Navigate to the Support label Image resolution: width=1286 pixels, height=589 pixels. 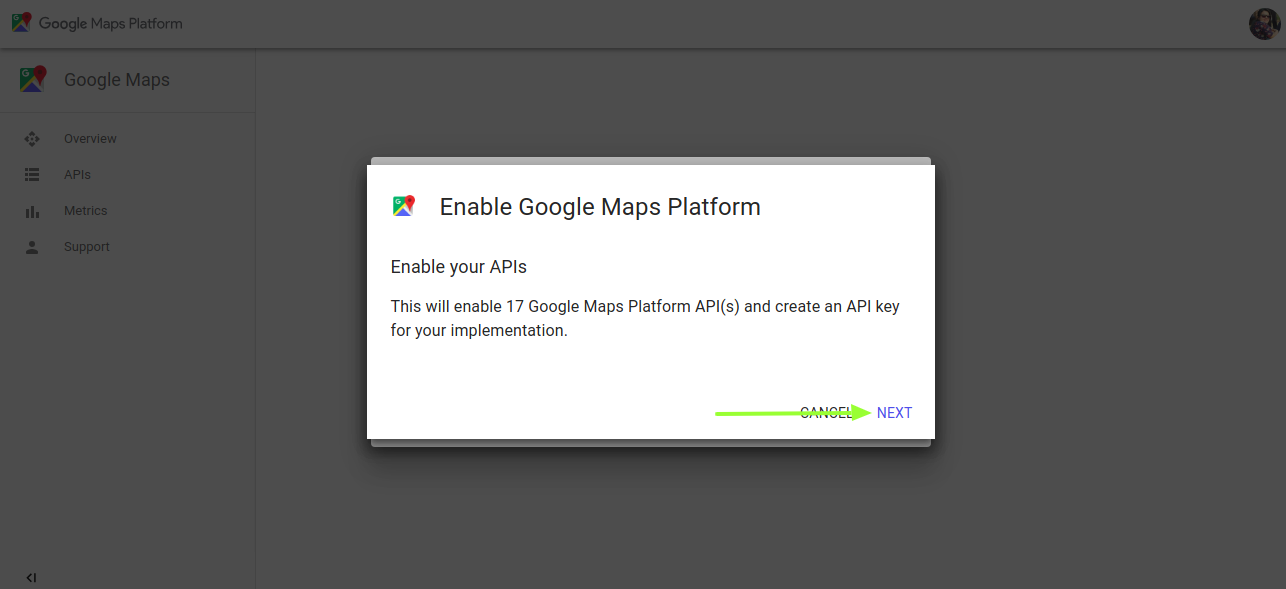[x=87, y=247]
